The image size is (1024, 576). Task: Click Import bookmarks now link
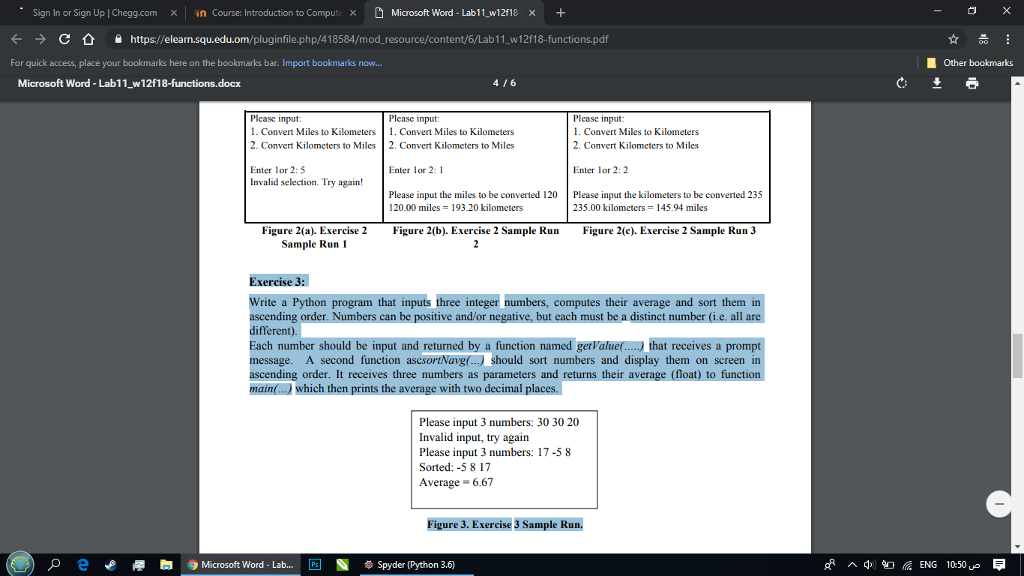332,63
